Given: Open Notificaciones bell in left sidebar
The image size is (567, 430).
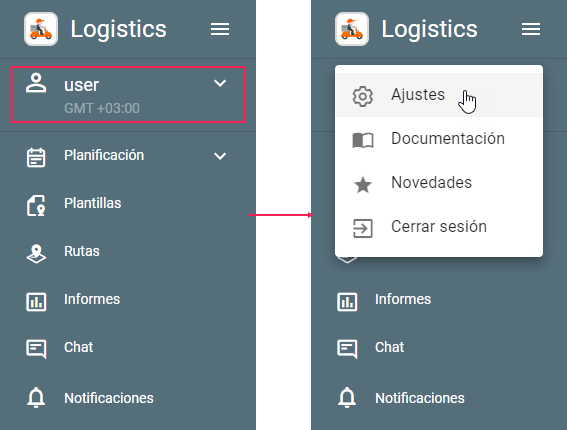Looking at the screenshot, I should 36,397.
